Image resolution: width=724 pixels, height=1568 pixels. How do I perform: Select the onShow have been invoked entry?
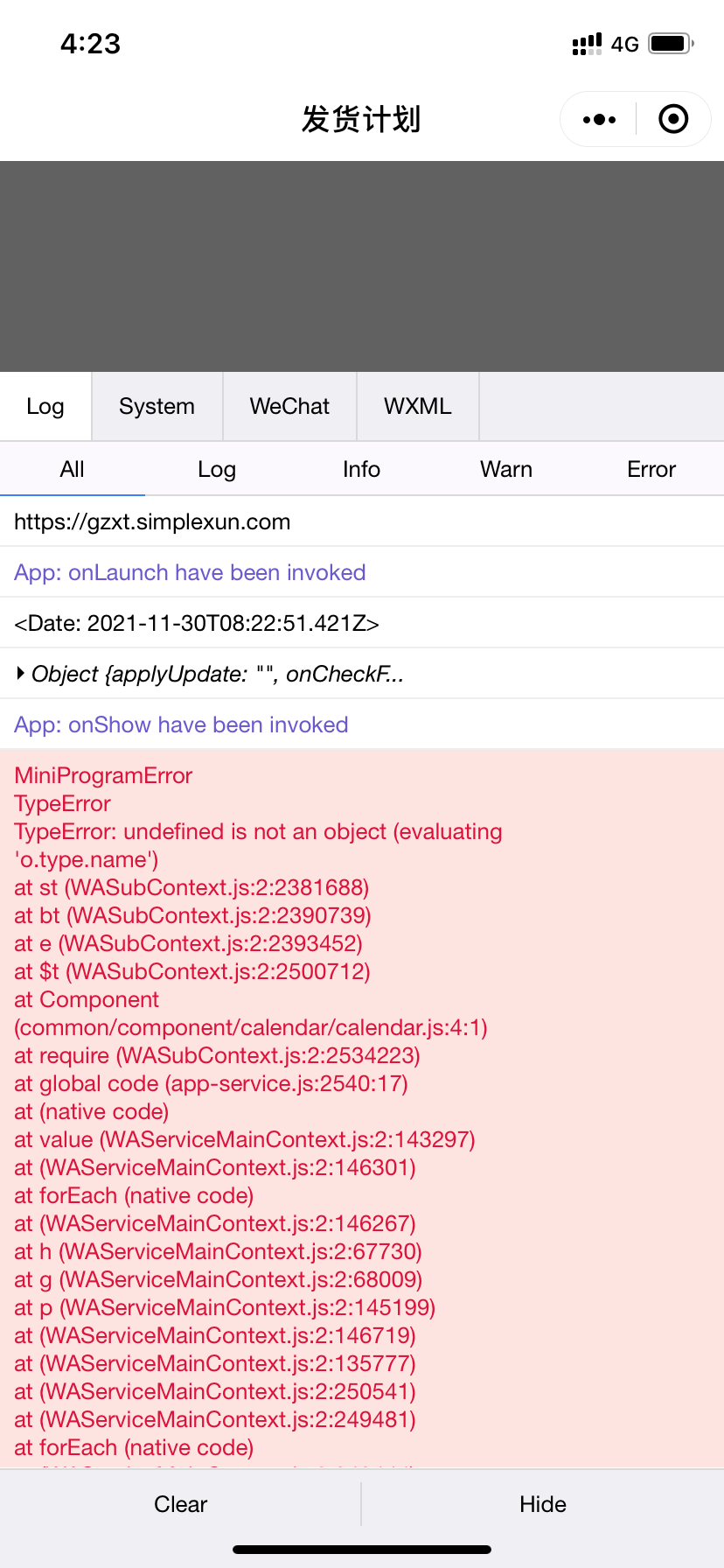[x=362, y=724]
